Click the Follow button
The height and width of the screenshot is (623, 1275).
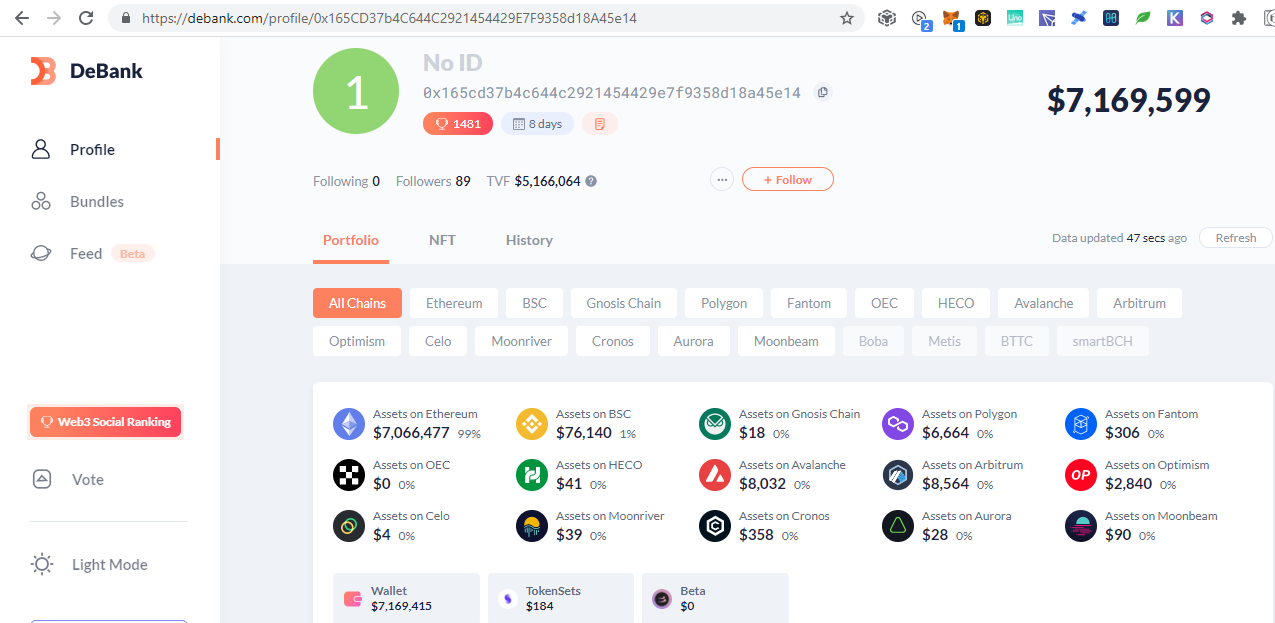point(788,180)
